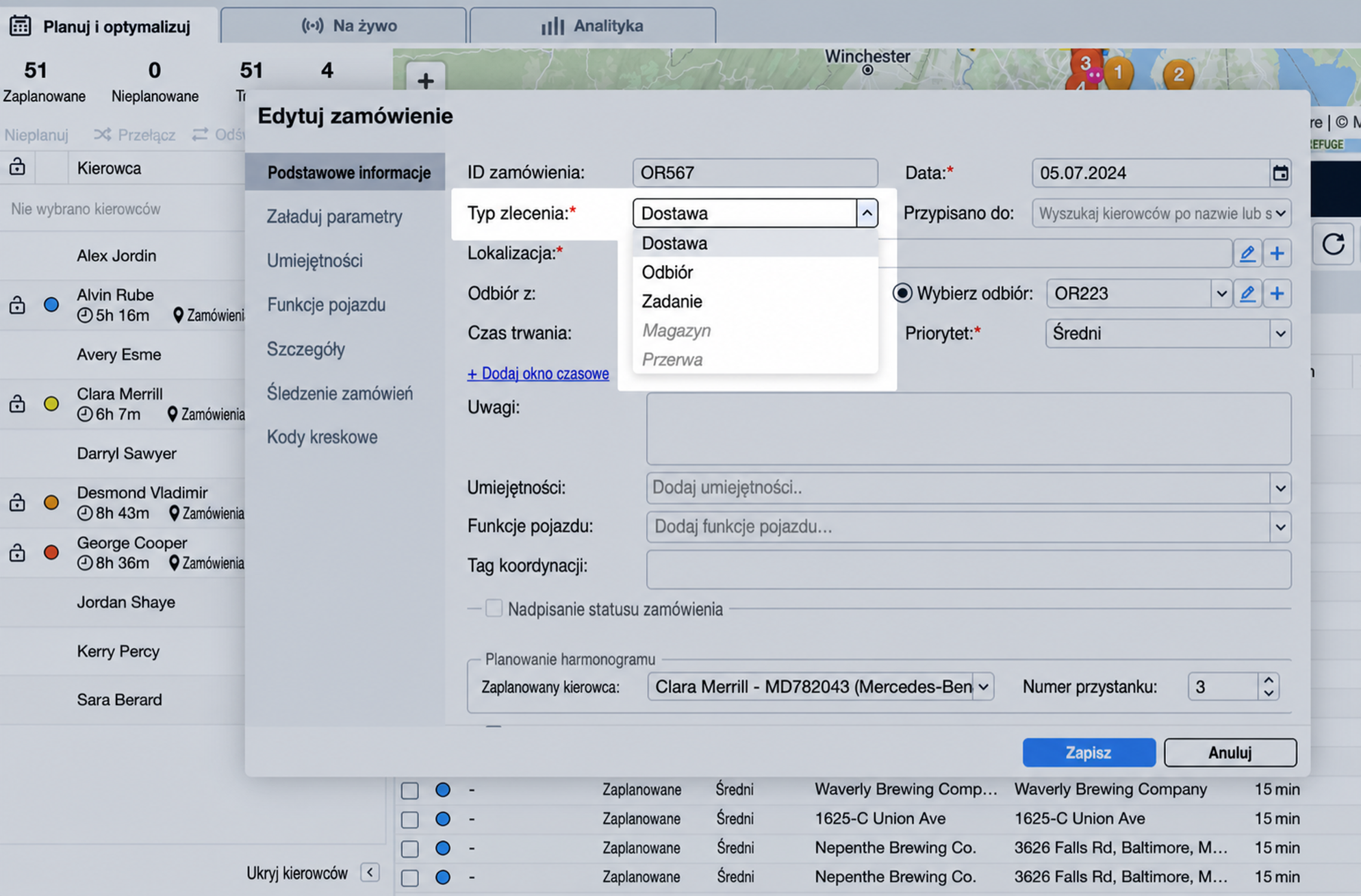This screenshot has width=1361, height=896.
Task: Toggle Nadpisanie statusu zamówienia checkbox
Action: pyautogui.click(x=494, y=609)
